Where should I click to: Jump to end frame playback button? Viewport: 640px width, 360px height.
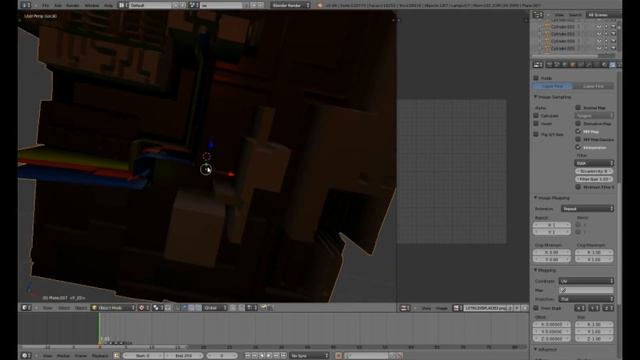click(284, 356)
